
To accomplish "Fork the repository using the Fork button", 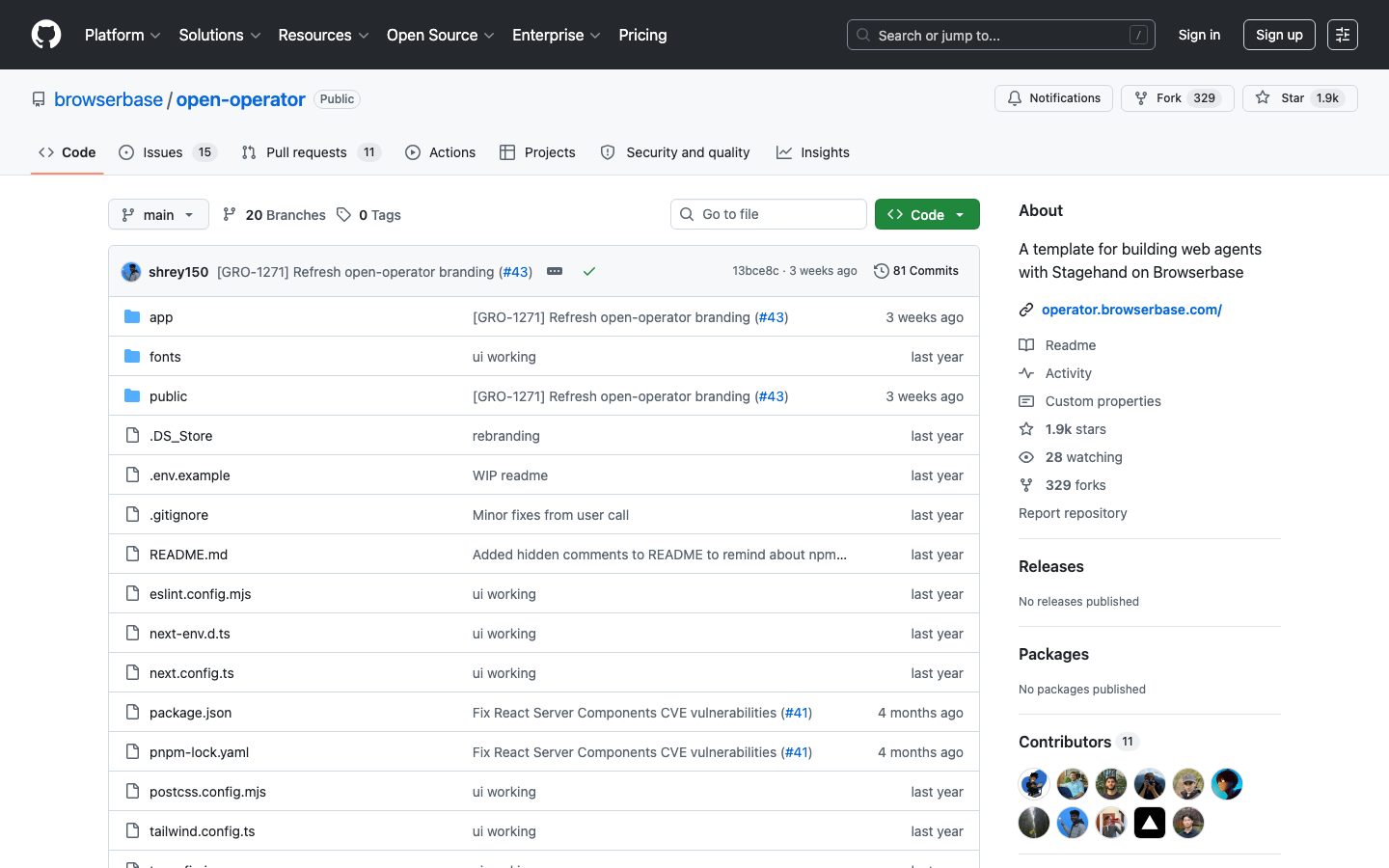I will [1177, 98].
